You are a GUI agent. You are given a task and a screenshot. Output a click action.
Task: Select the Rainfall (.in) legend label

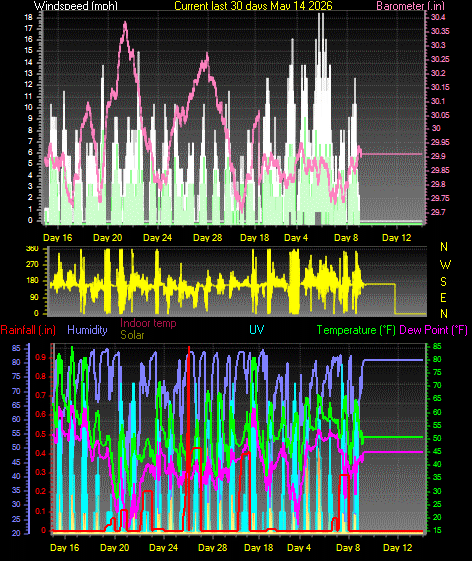[x=28, y=330]
